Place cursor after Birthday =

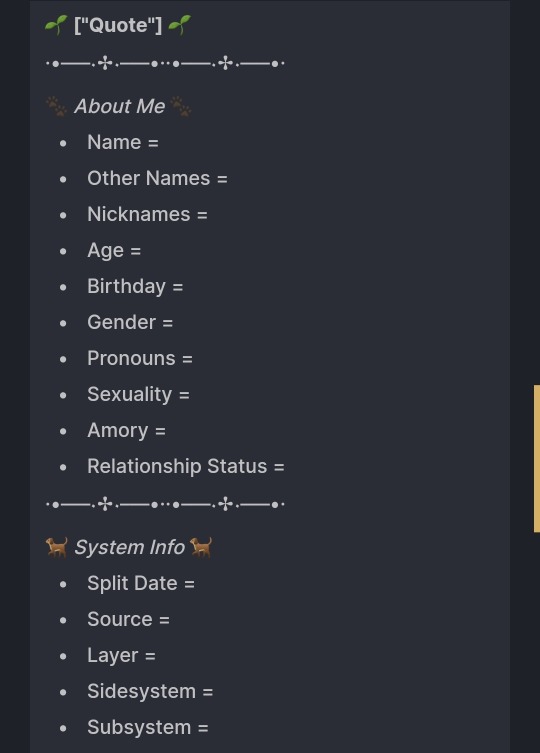pyautogui.click(x=184, y=287)
